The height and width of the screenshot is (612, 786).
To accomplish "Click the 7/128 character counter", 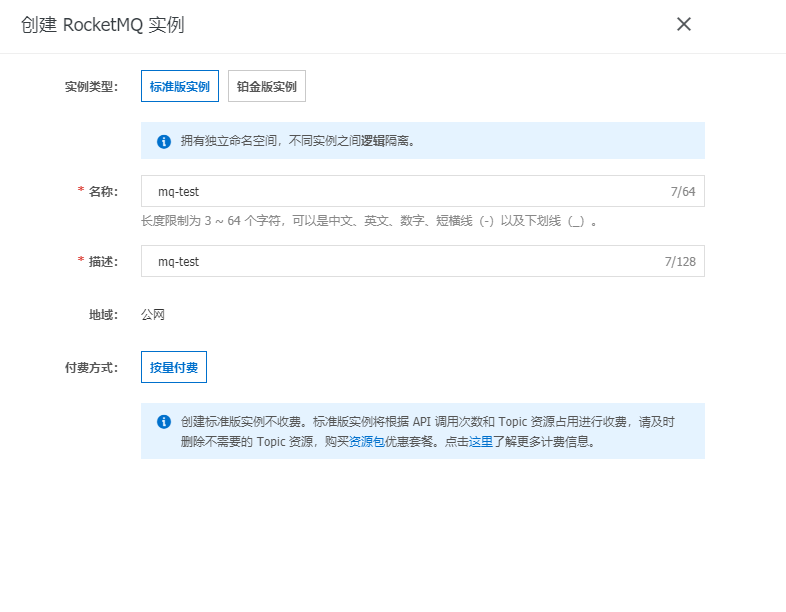I will tap(680, 262).
